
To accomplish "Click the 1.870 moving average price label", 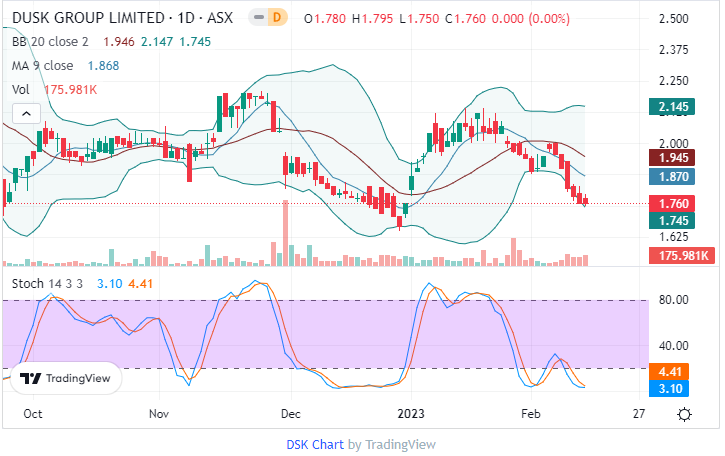I will tap(670, 176).
